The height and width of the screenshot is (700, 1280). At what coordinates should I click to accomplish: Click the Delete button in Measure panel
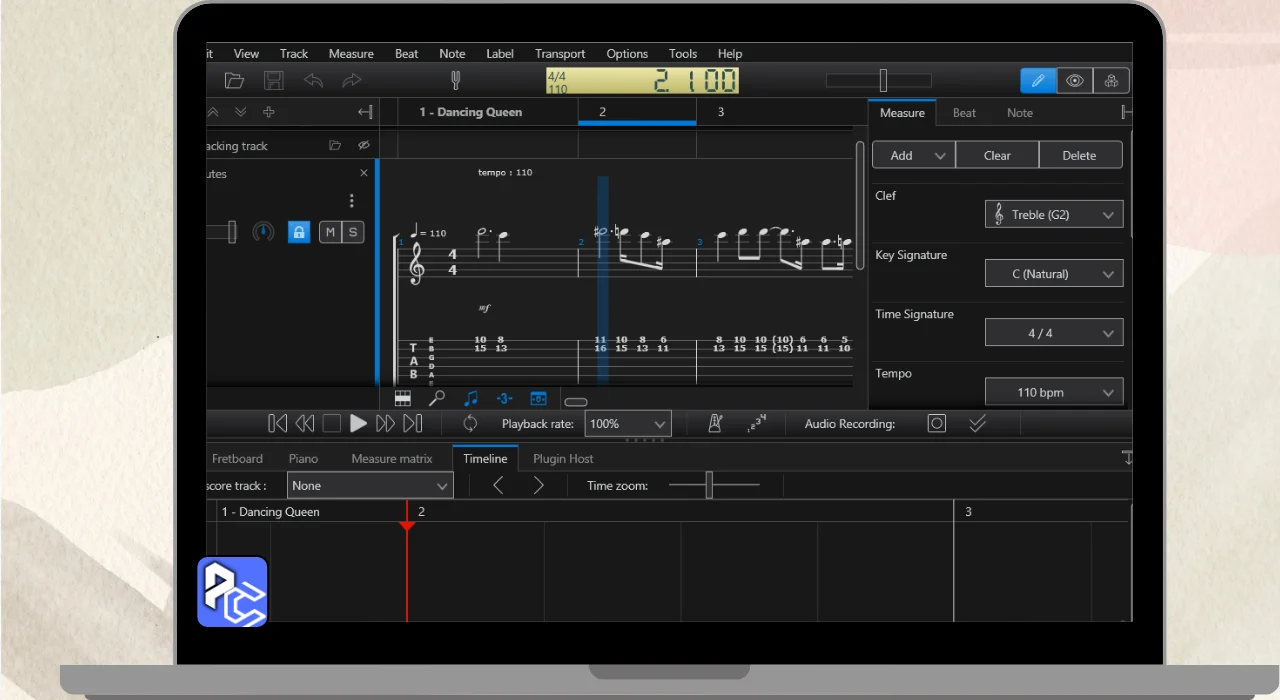1079,156
